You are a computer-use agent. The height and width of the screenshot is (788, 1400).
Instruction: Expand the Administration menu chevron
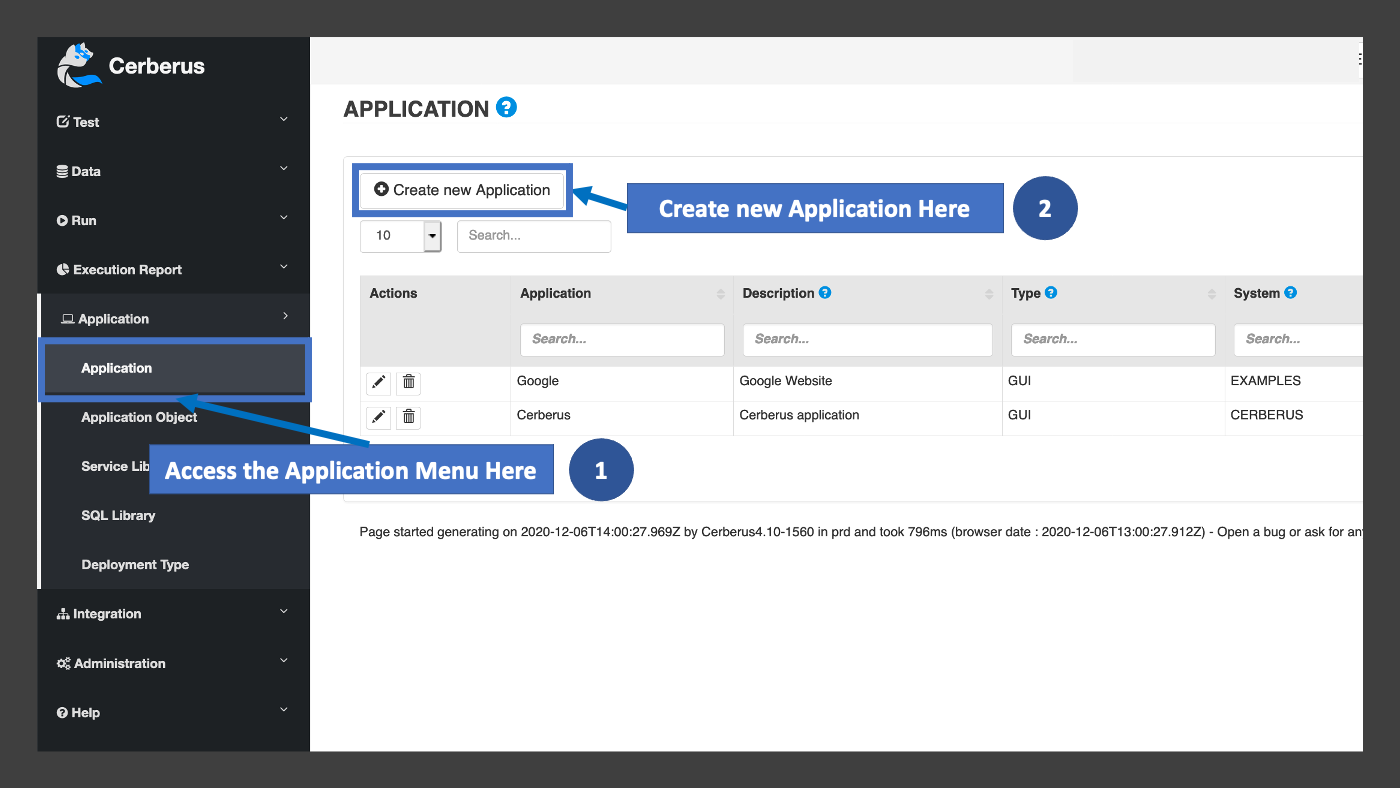(x=284, y=661)
